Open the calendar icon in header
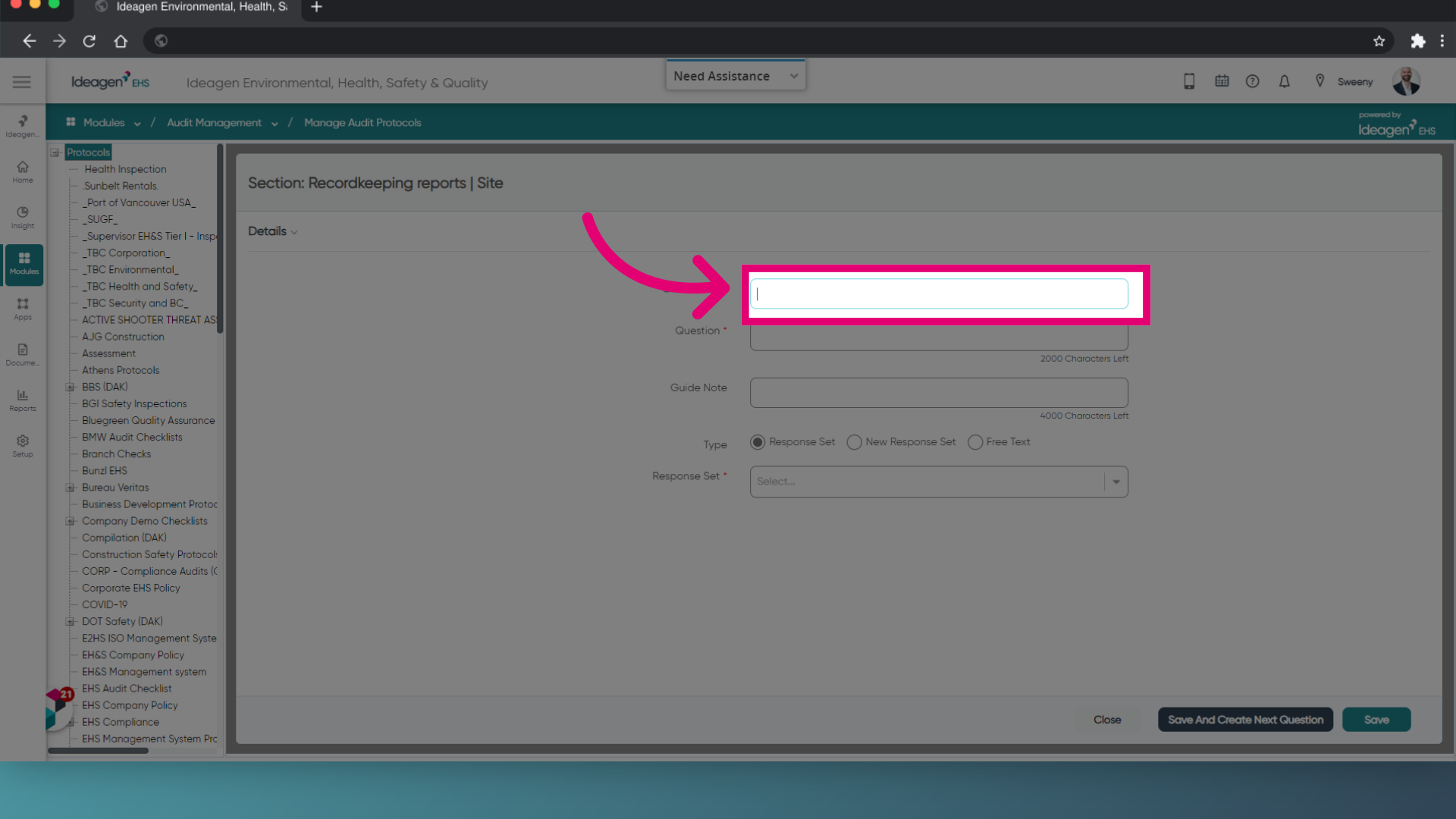The image size is (1456, 819). coord(1222,80)
